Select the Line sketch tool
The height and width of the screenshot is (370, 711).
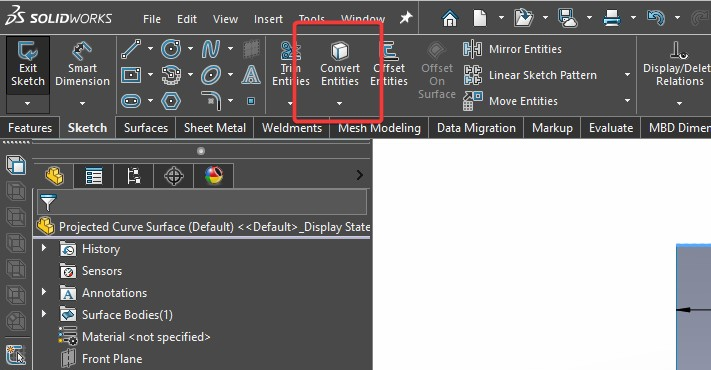tap(131, 49)
